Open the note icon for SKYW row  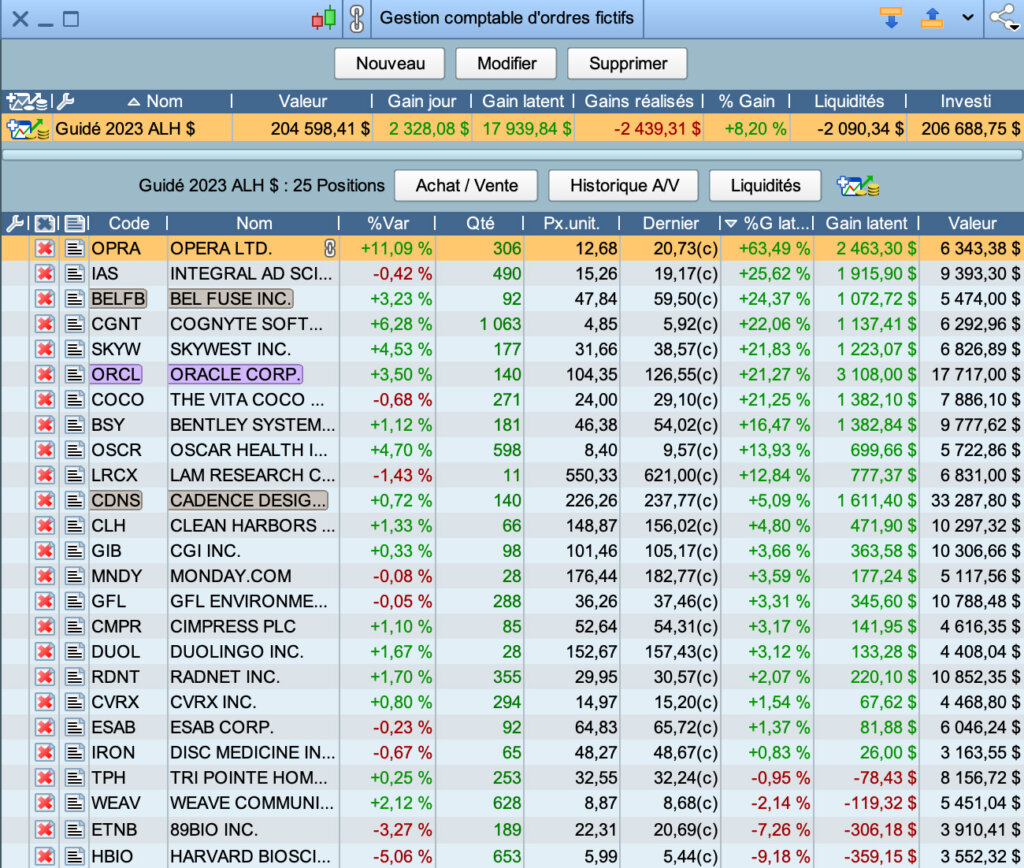point(74,349)
